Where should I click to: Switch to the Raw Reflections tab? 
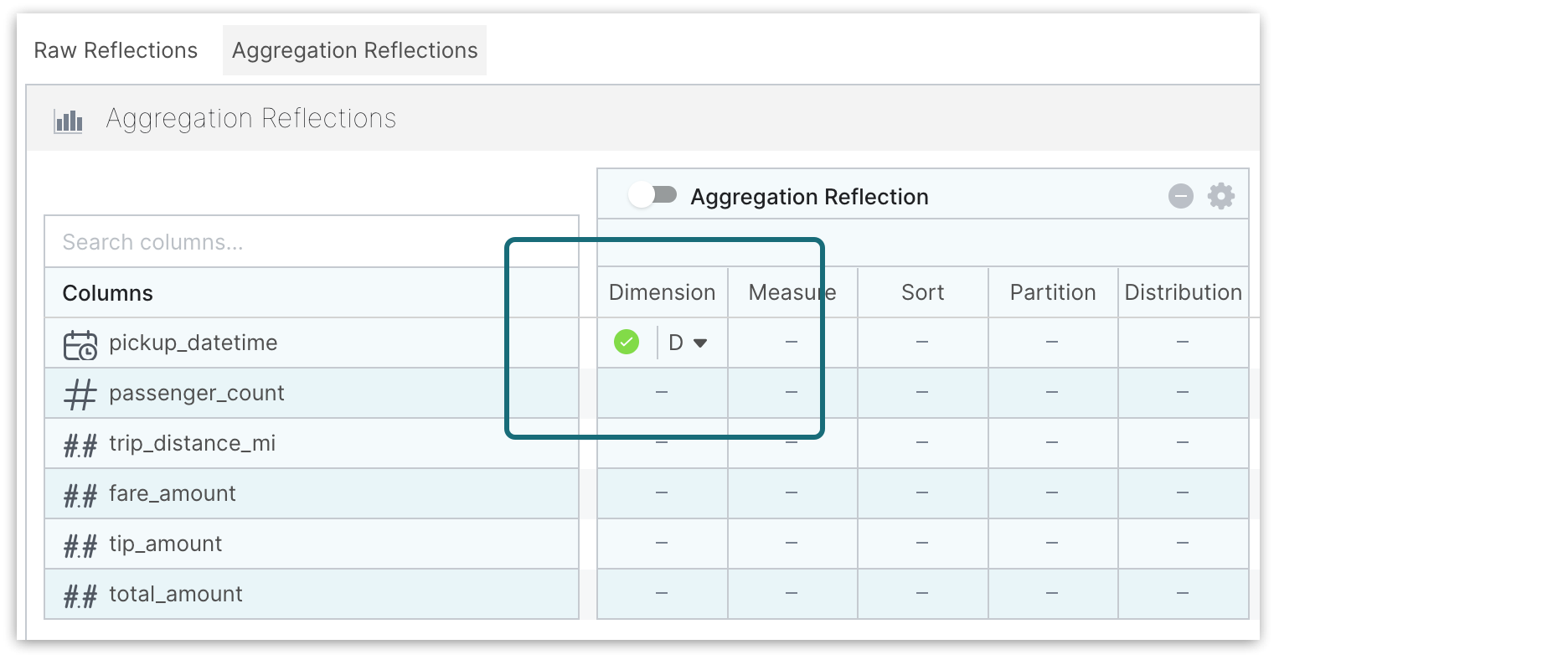[x=116, y=50]
